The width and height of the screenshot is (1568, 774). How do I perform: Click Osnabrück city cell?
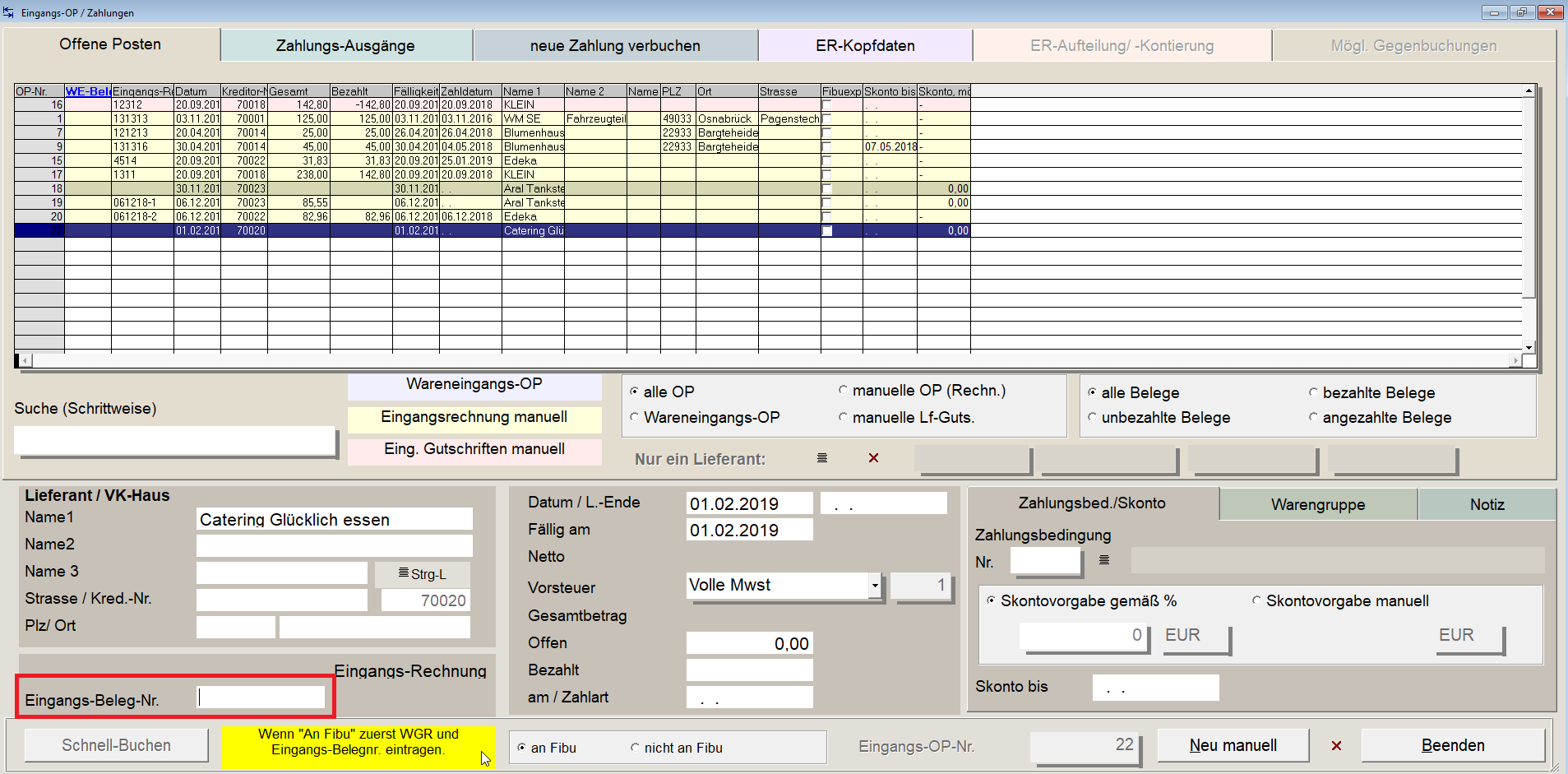[x=727, y=118]
